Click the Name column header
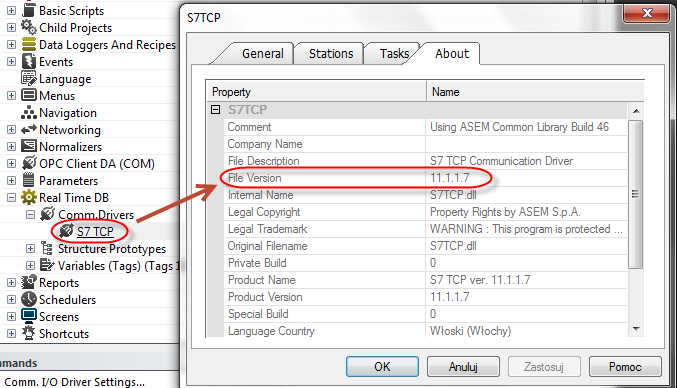This screenshot has width=677, height=388. [535, 91]
